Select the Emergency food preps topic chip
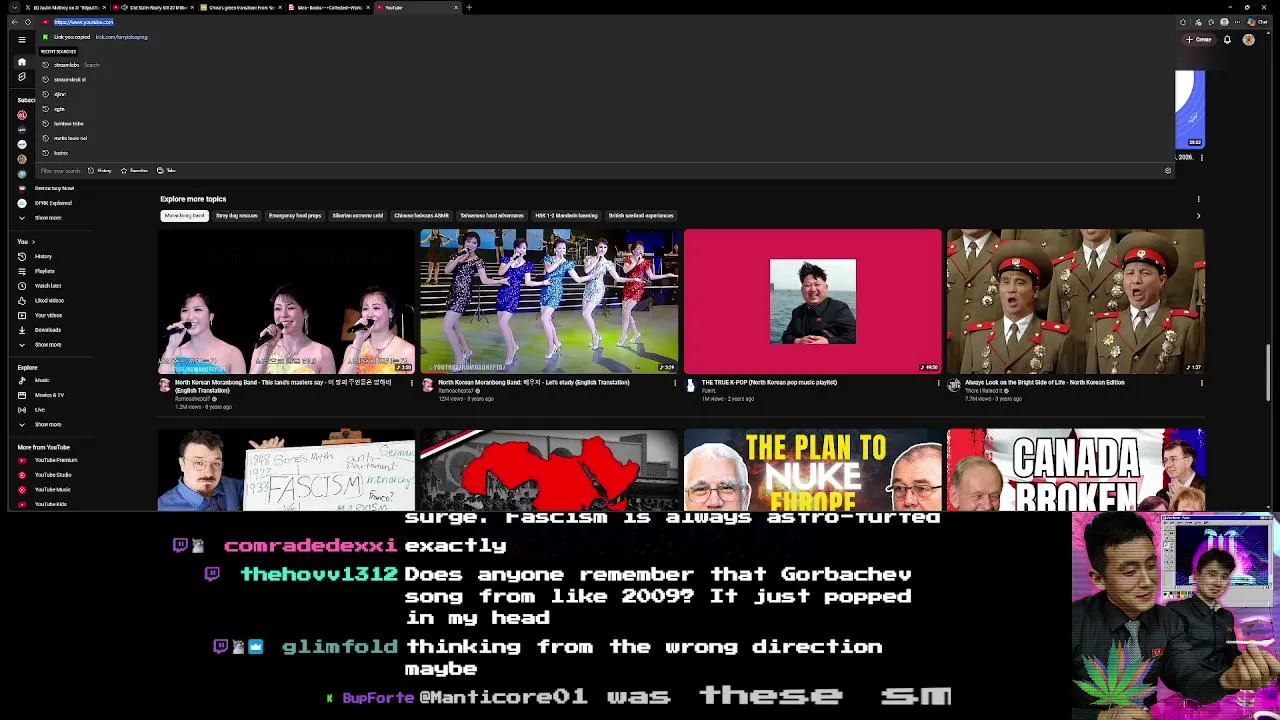Screen dimensions: 1280x720 pyautogui.click(x=295, y=216)
